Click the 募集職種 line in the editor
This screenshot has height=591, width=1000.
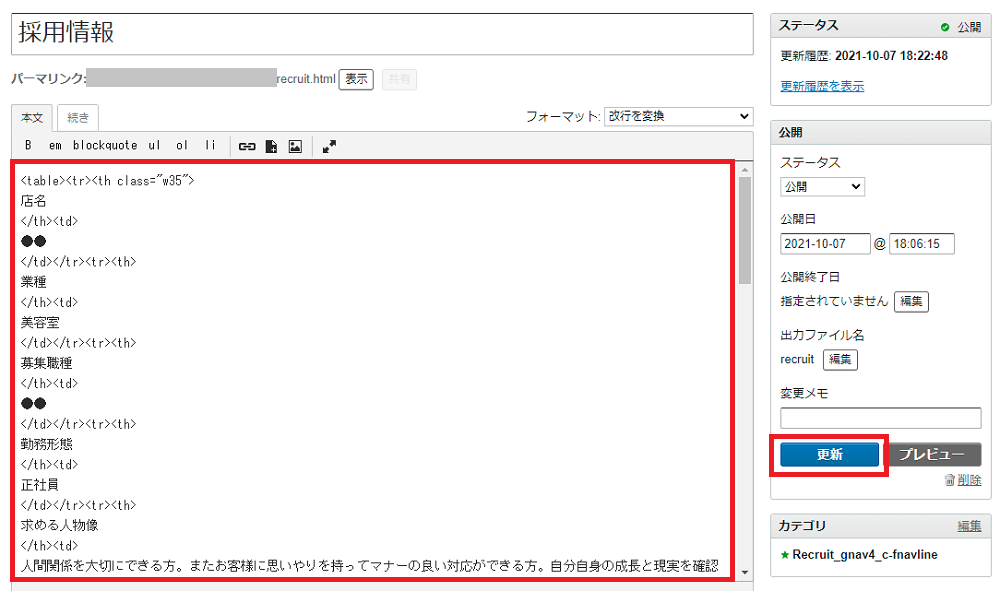47,363
